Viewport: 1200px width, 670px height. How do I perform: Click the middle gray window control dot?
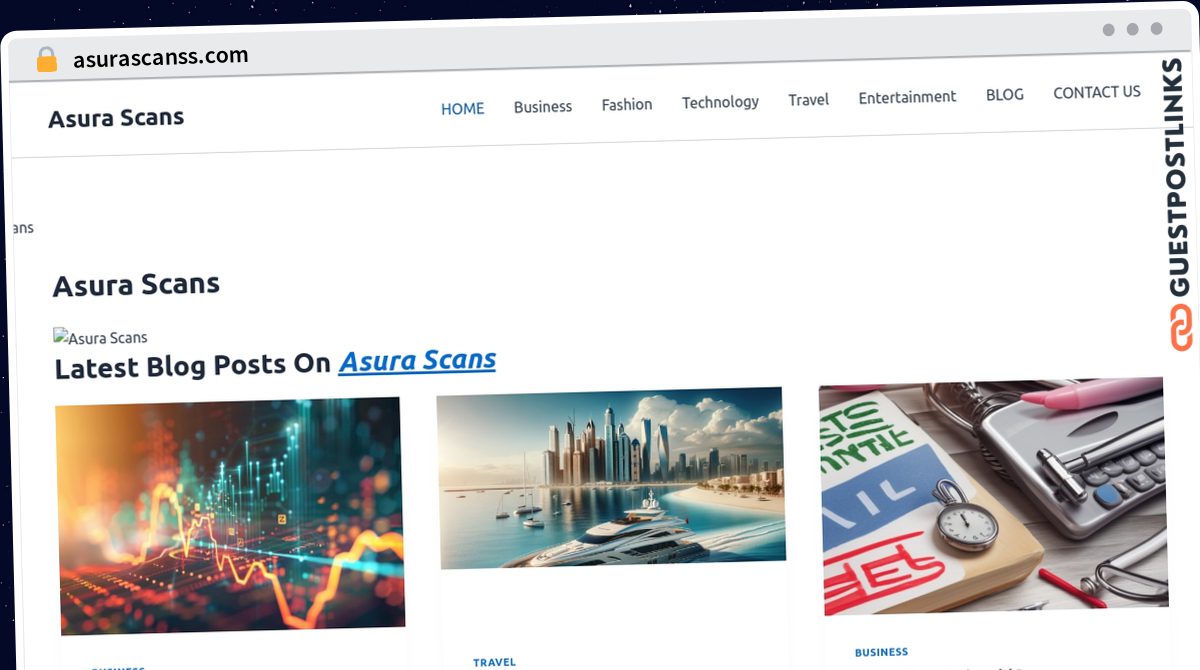[x=1132, y=30]
